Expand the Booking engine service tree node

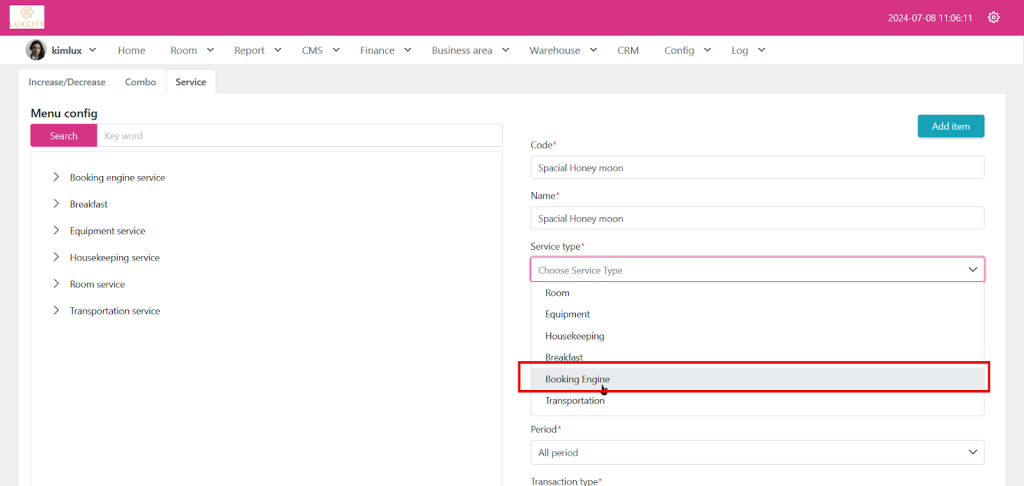point(56,177)
